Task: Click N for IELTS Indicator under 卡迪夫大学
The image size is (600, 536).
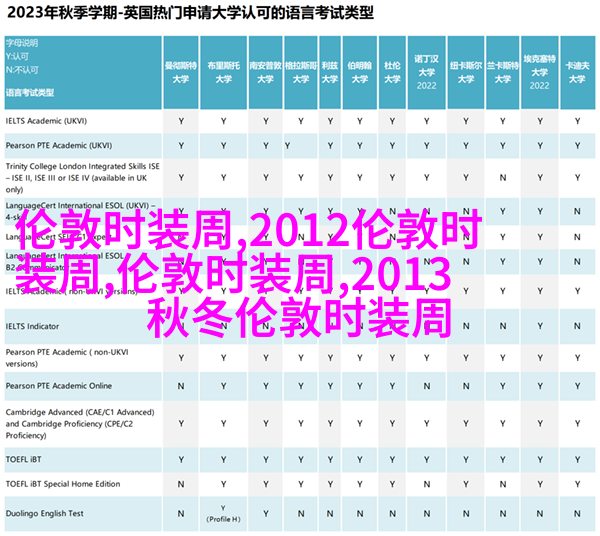Action: (x=577, y=326)
